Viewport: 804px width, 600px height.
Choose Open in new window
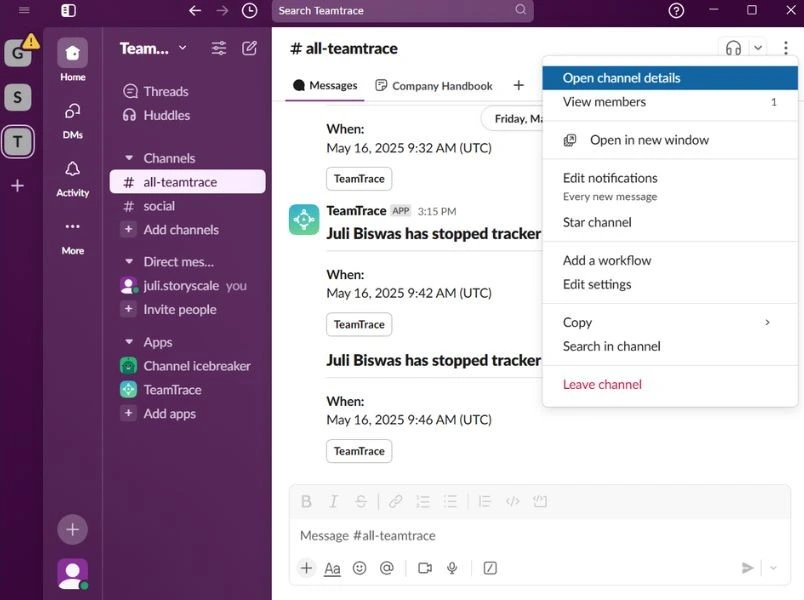(x=670, y=140)
